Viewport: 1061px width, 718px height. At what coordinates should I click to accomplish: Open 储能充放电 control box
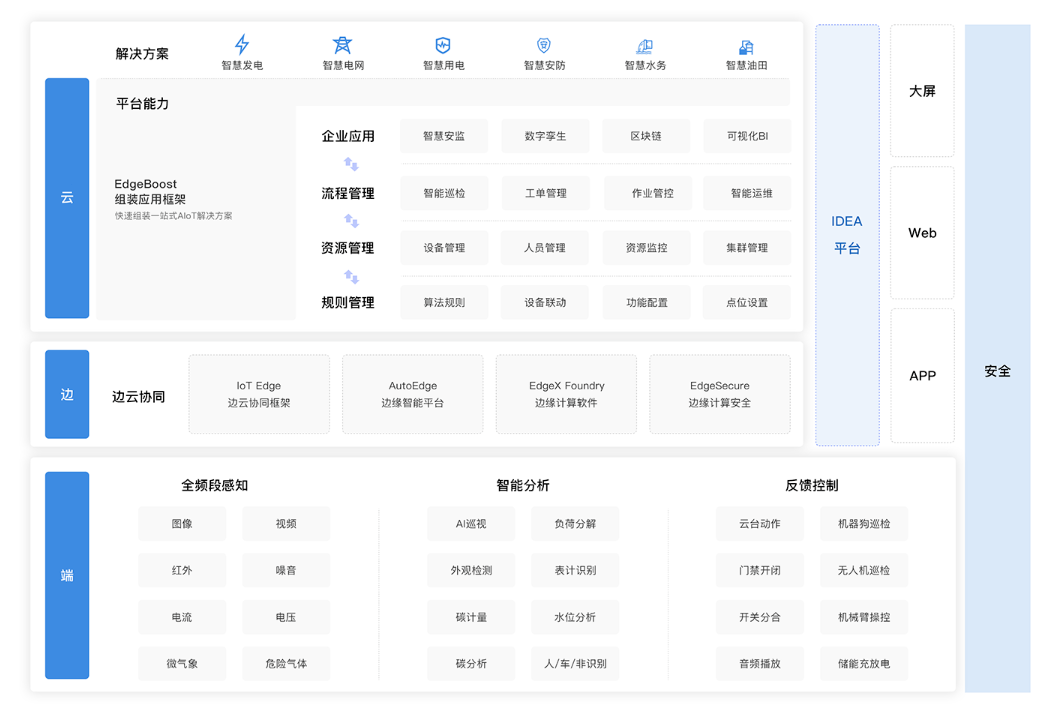(x=864, y=664)
